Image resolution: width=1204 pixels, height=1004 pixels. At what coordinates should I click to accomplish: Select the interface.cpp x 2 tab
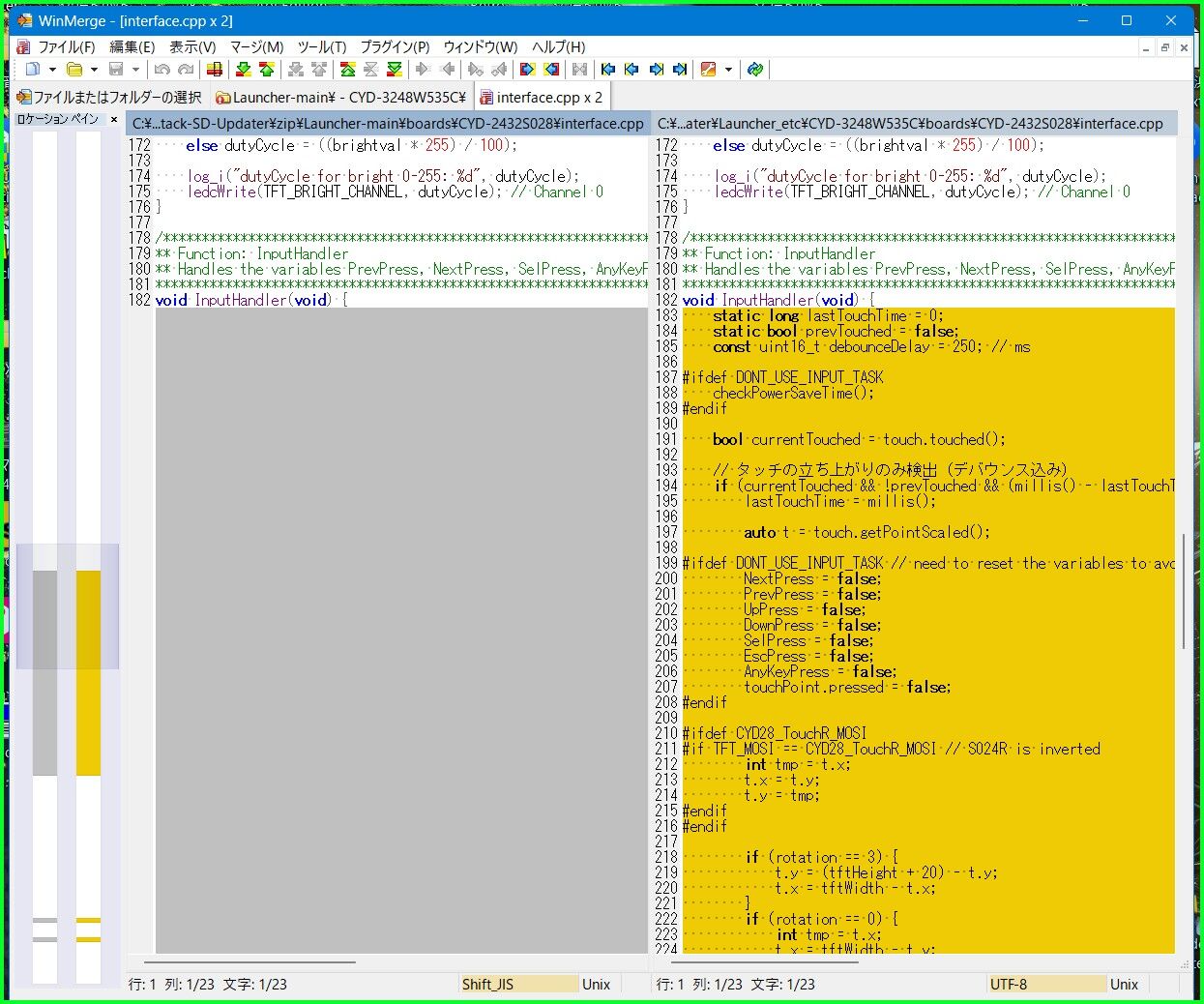(543, 97)
